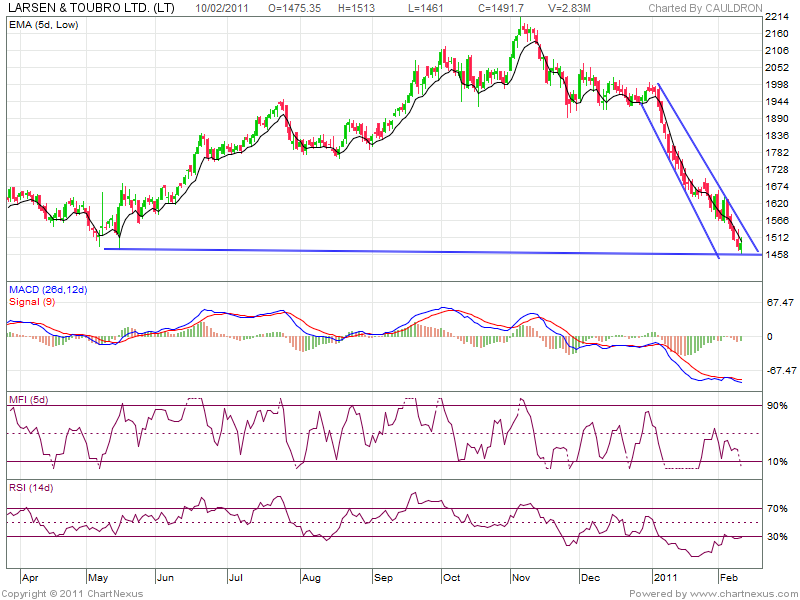800x600 pixels.
Task: Click the 2214 price axis label
Action: (776, 18)
